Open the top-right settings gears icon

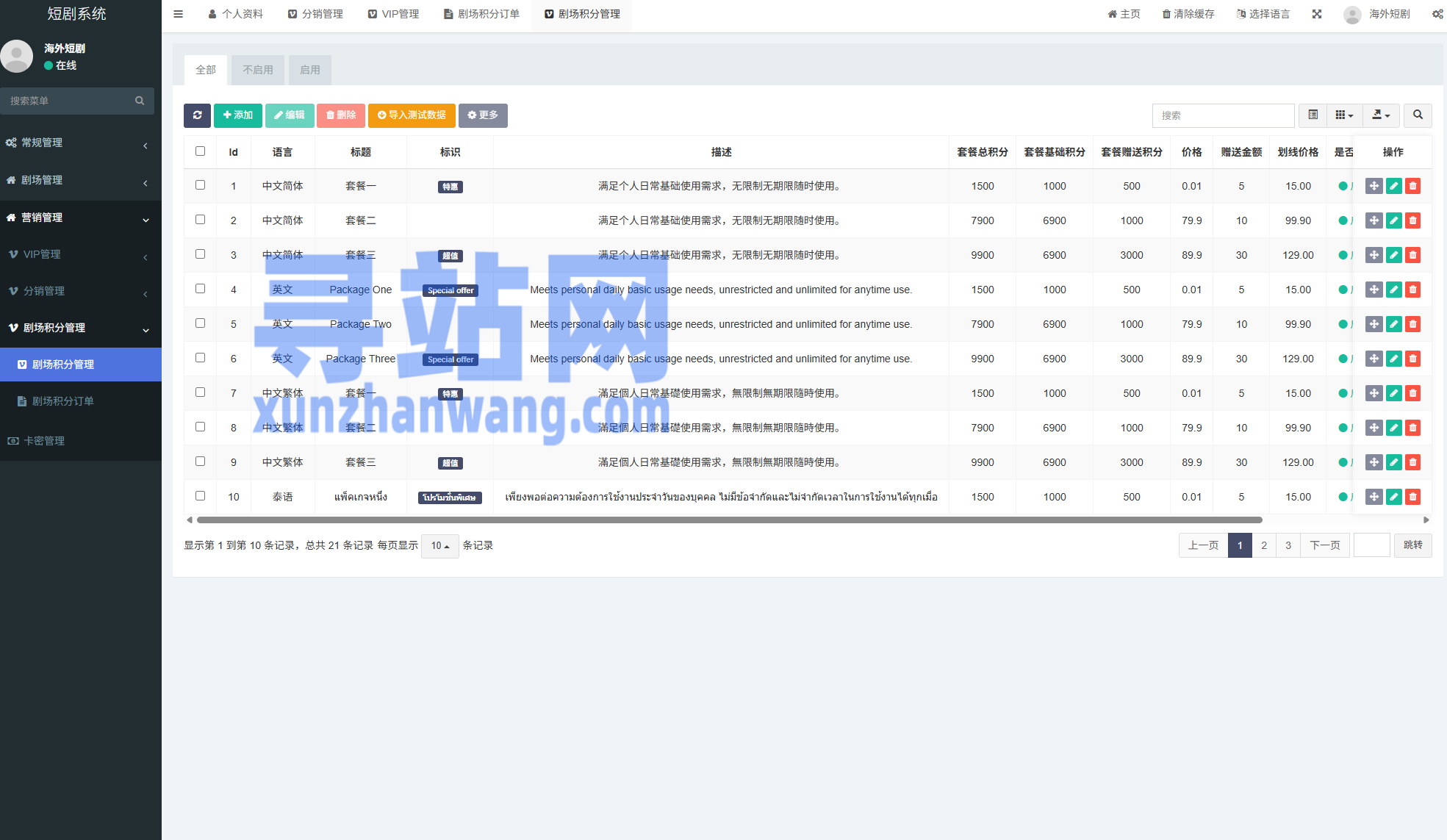(x=1437, y=14)
